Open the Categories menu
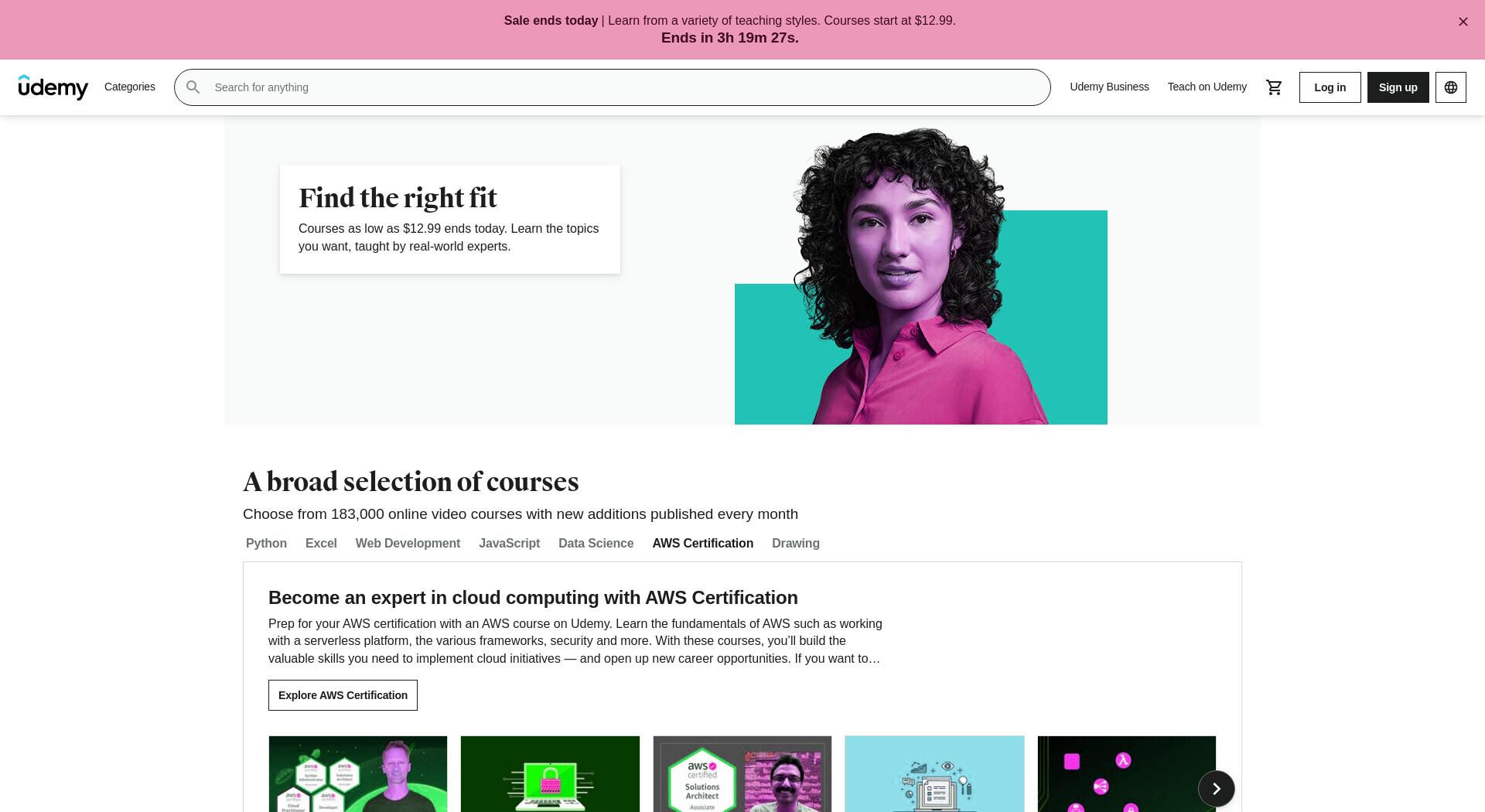1485x812 pixels. click(130, 87)
